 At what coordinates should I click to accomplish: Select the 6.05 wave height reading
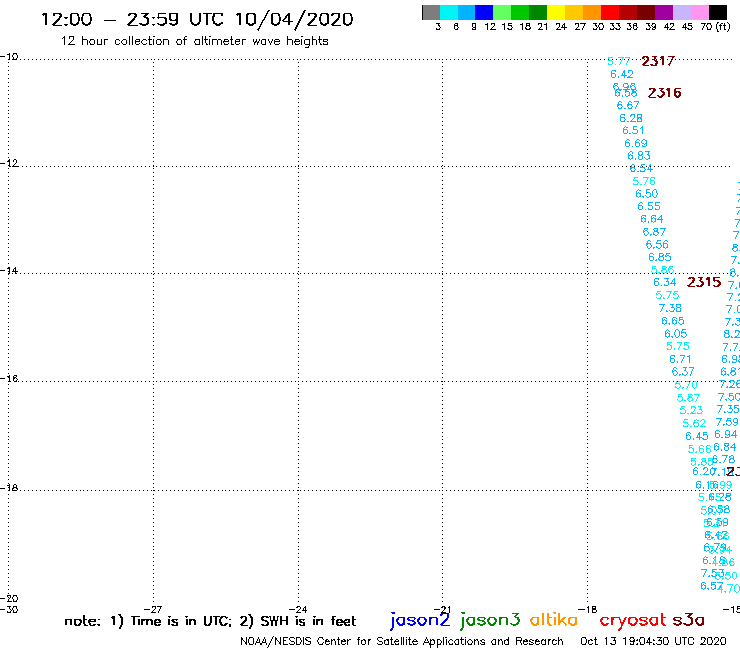[676, 334]
